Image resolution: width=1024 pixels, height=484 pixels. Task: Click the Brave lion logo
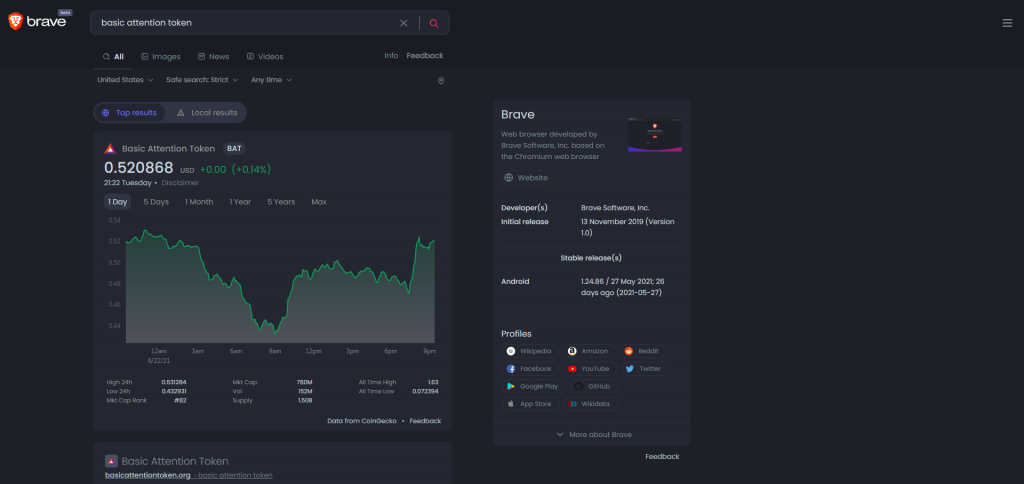click(x=16, y=22)
